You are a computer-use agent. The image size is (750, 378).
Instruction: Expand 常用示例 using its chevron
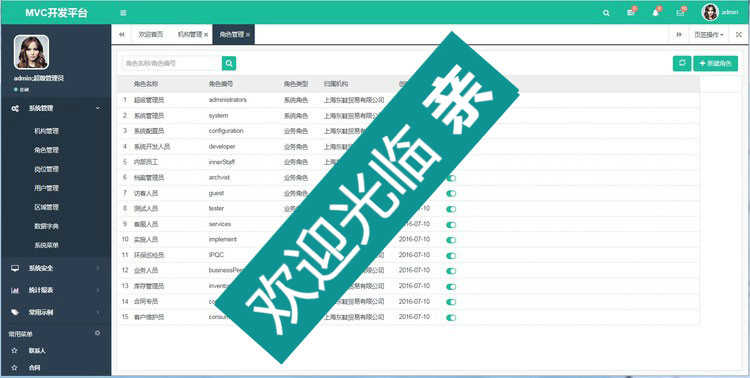[x=98, y=312]
